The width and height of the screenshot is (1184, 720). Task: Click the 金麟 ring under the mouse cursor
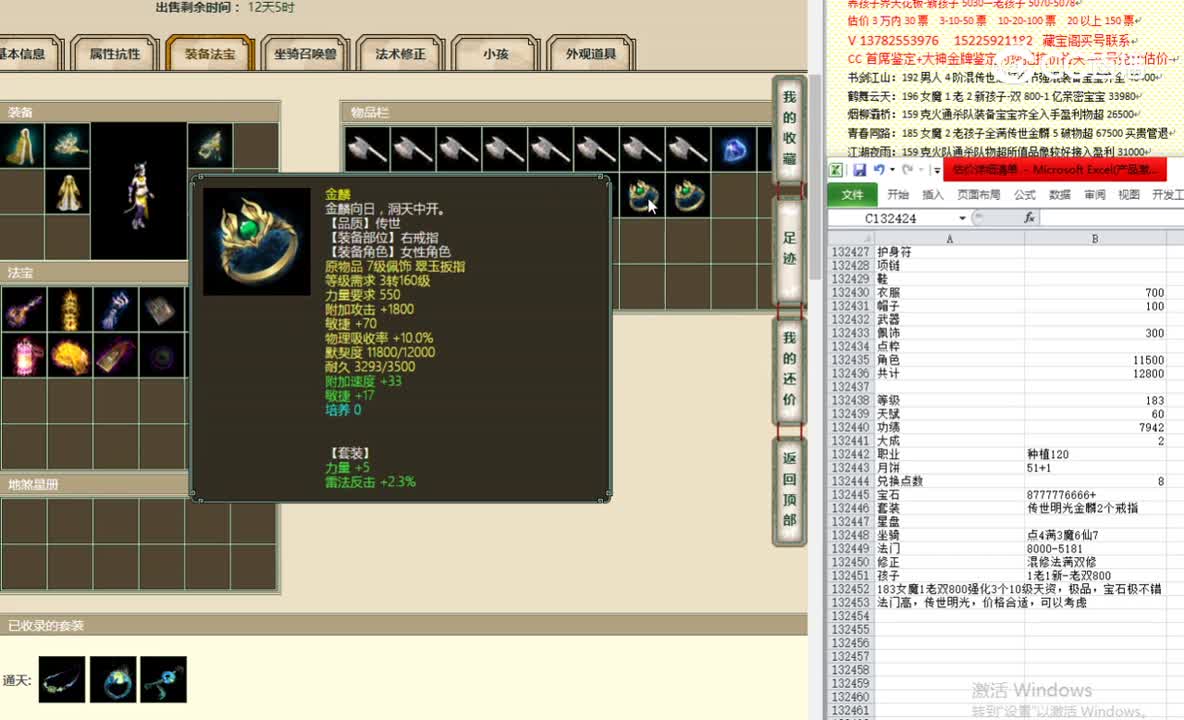[x=643, y=195]
